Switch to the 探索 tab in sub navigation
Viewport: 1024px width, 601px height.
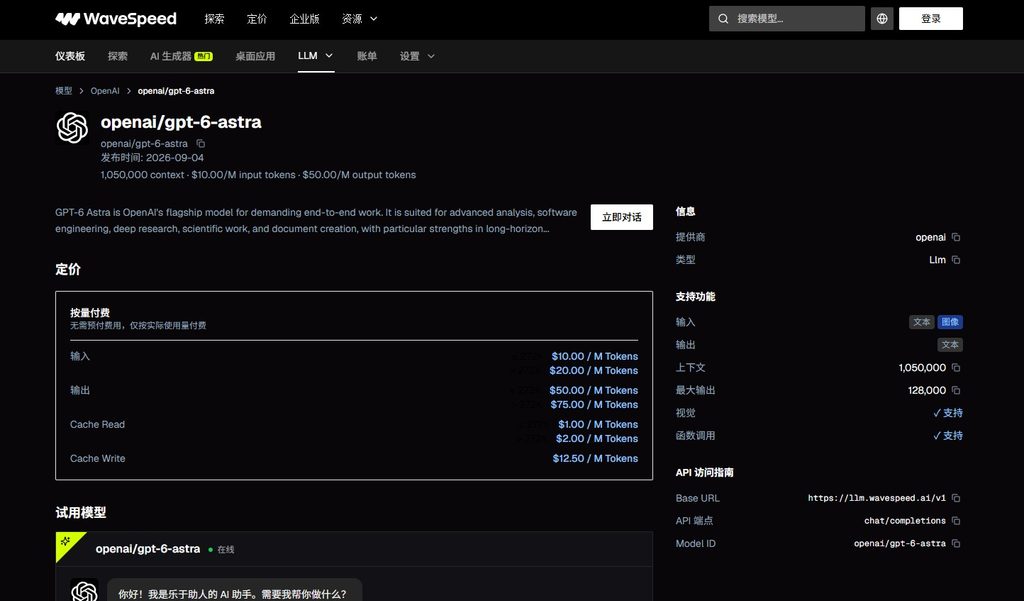tap(118, 56)
